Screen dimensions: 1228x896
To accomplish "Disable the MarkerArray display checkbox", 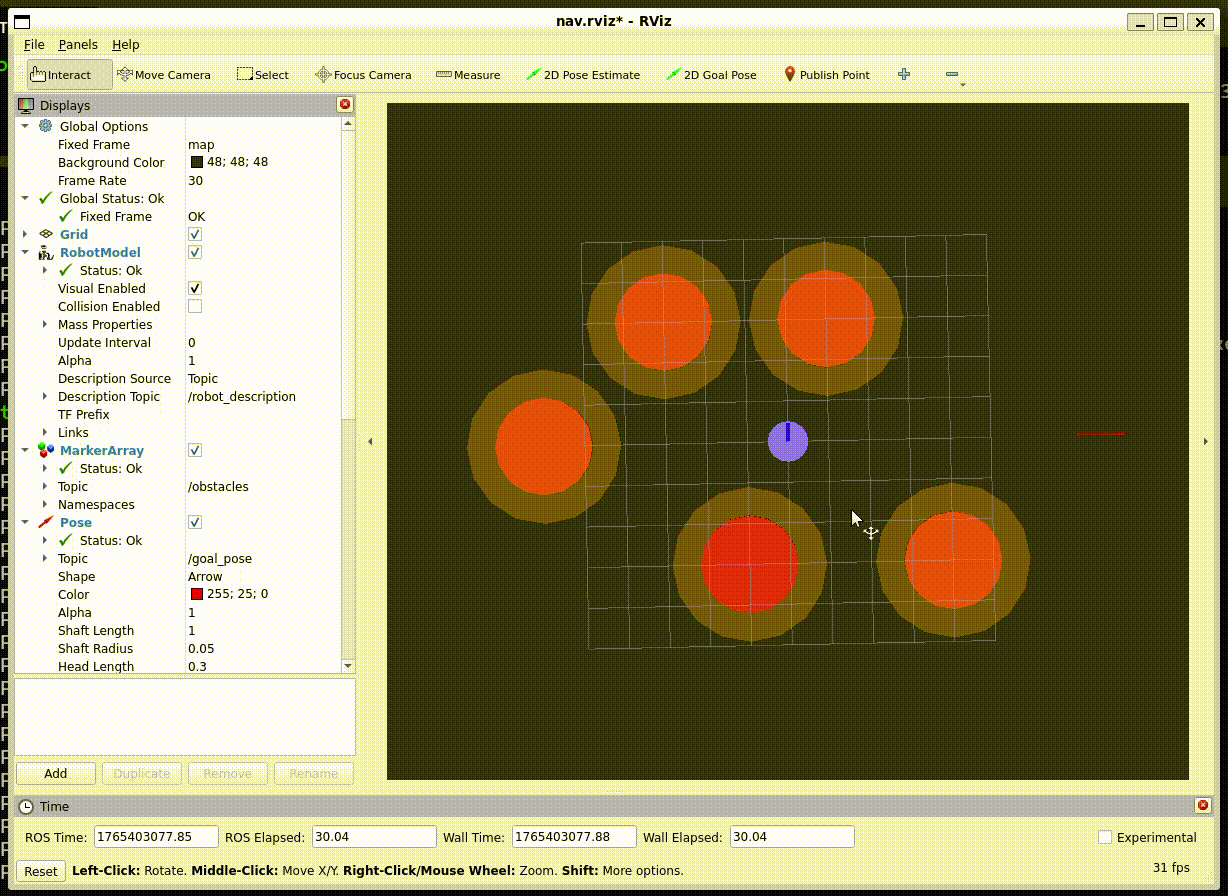I will pyautogui.click(x=194, y=450).
